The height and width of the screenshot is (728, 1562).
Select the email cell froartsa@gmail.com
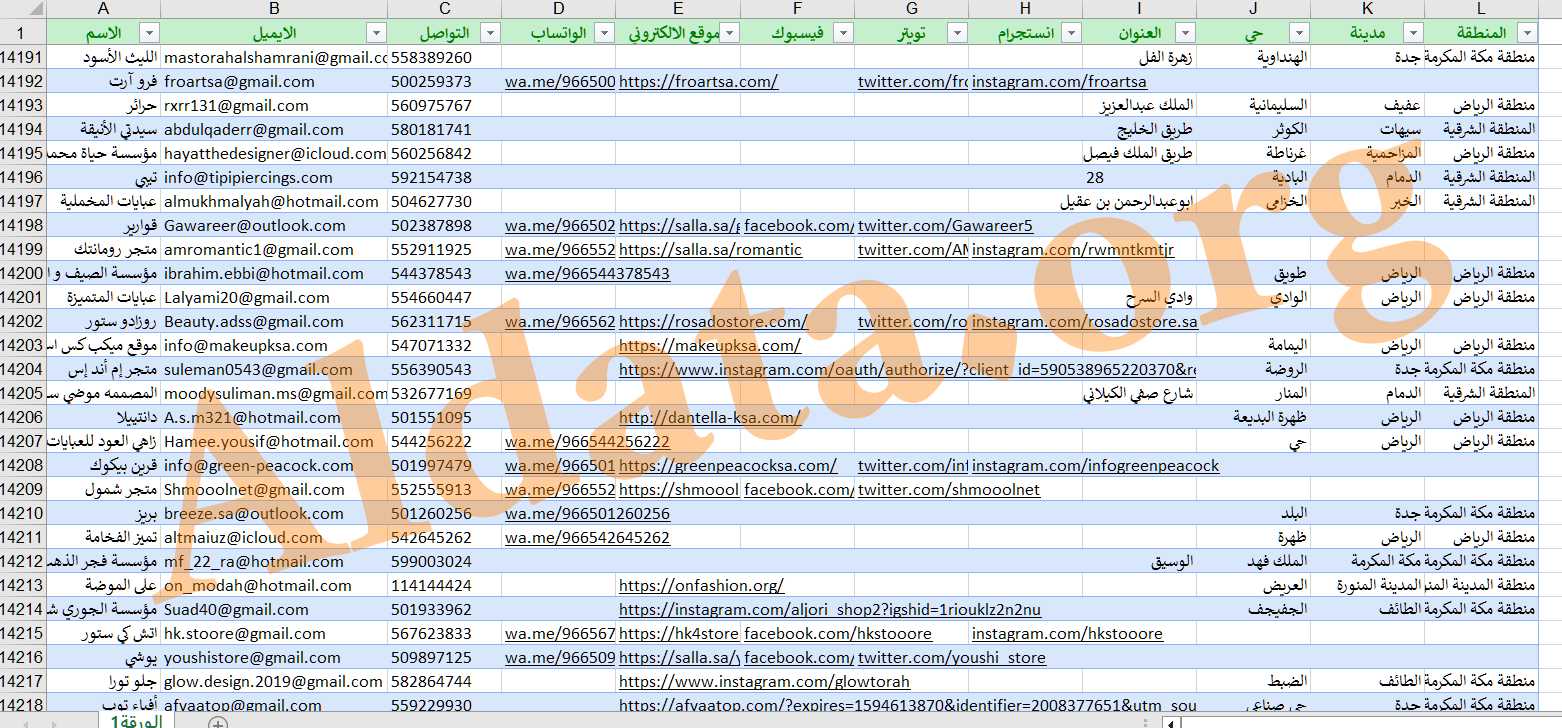tap(275, 81)
